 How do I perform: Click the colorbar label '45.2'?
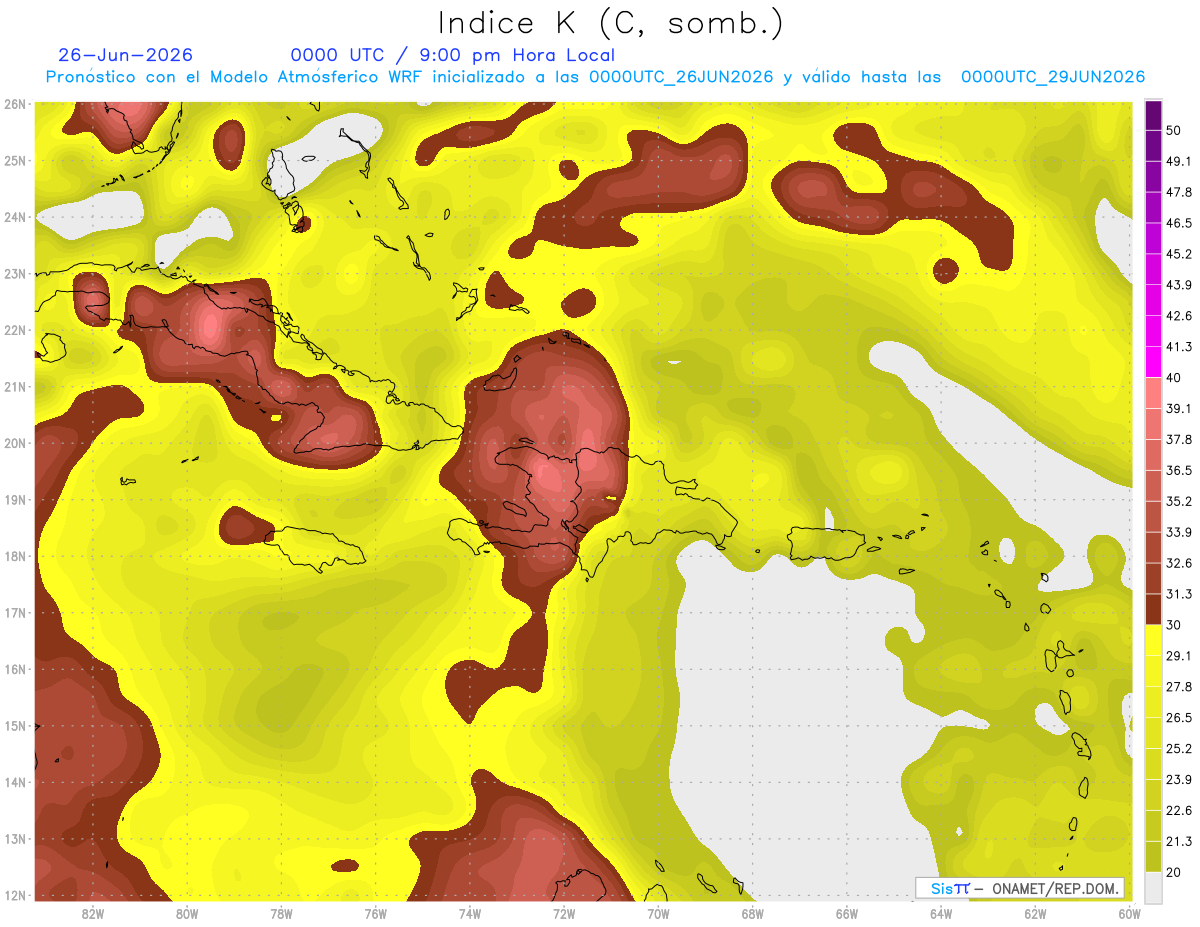(x=1179, y=254)
